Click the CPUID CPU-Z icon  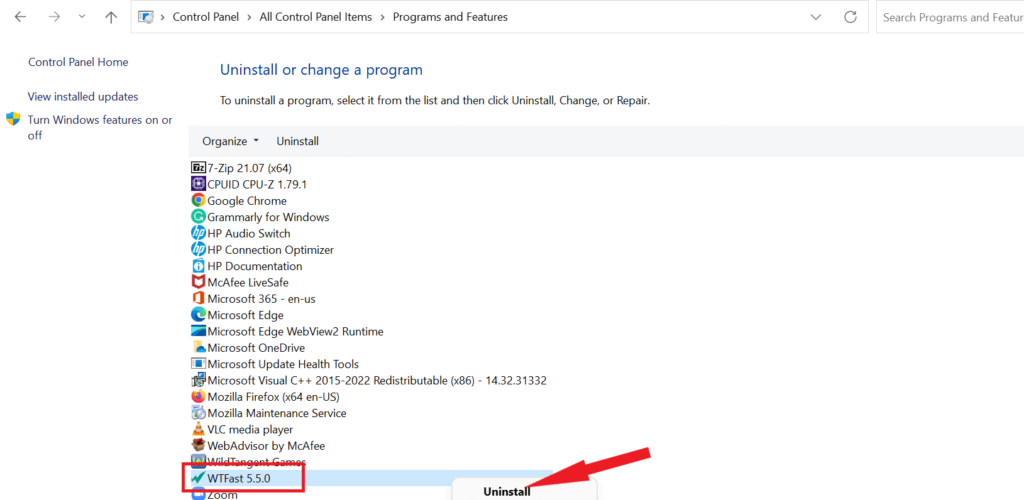click(x=198, y=184)
